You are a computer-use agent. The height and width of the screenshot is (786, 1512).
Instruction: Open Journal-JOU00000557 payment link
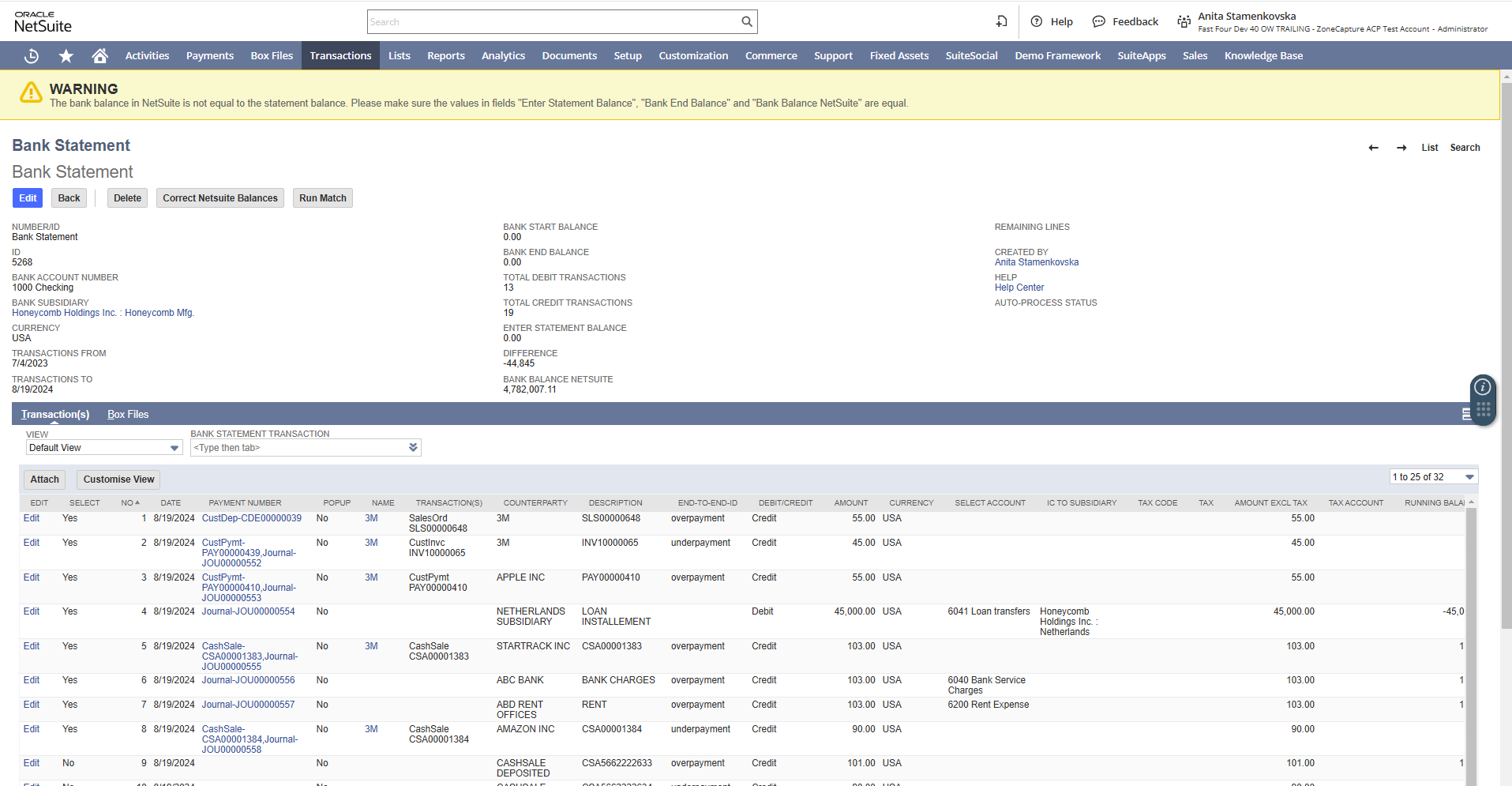click(x=248, y=705)
